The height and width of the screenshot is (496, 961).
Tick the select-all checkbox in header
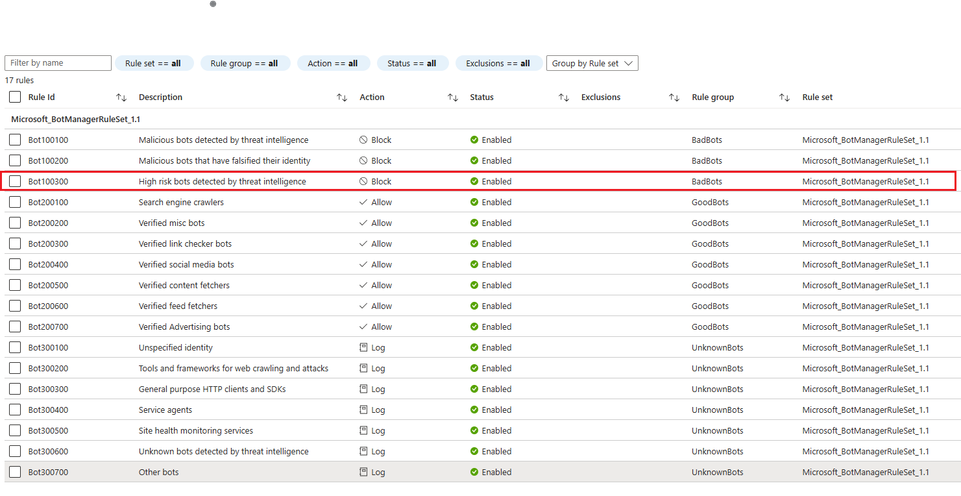coord(15,97)
